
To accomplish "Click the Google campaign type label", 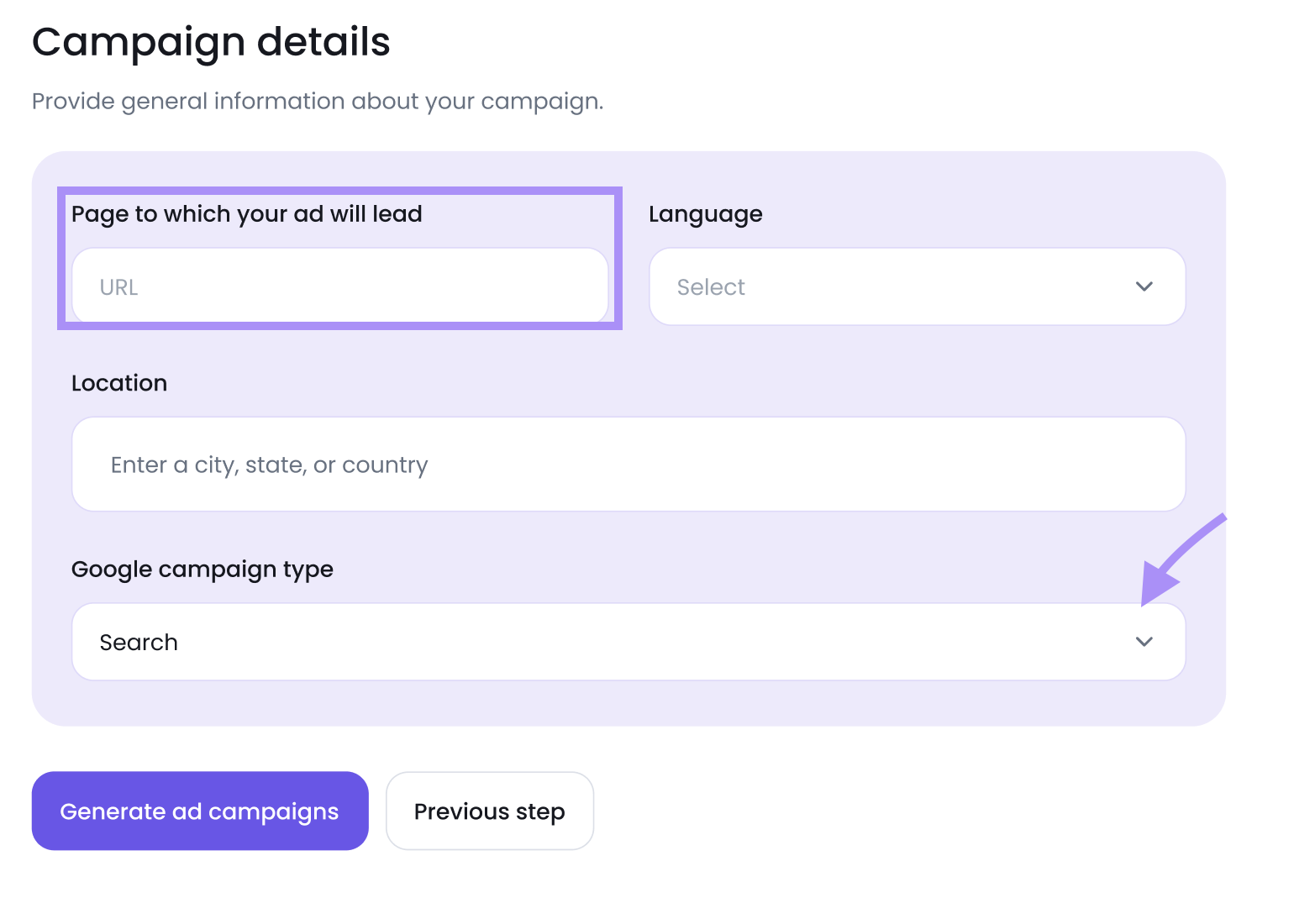I will click(x=202, y=570).
